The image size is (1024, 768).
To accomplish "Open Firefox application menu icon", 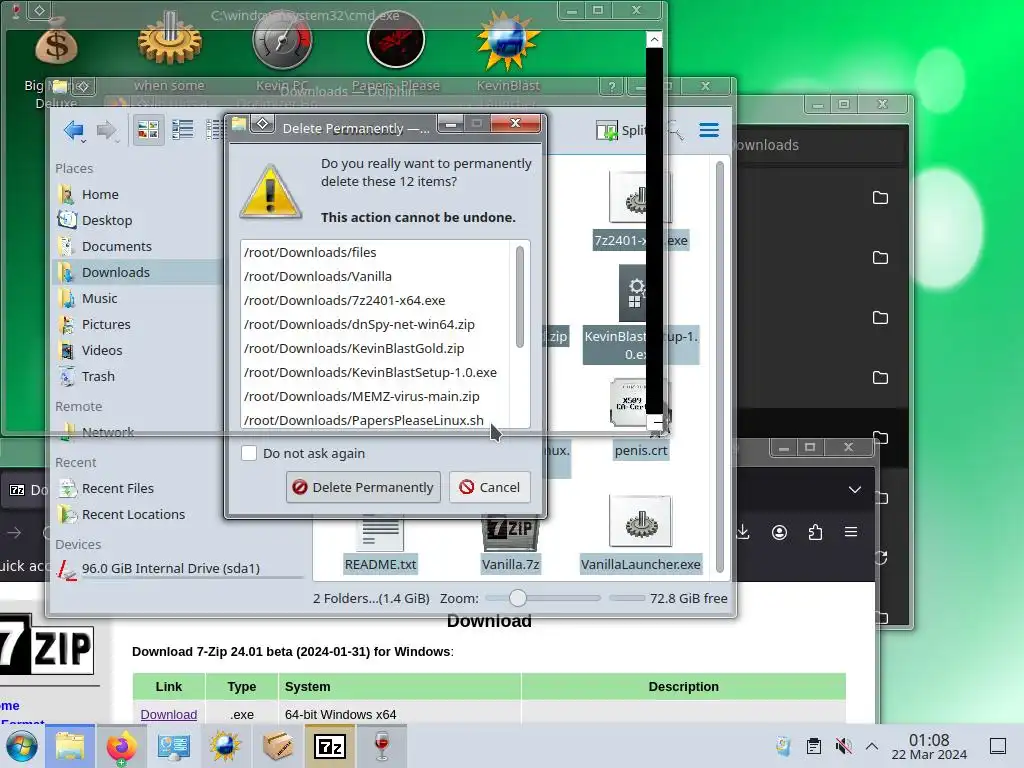I will [851, 532].
